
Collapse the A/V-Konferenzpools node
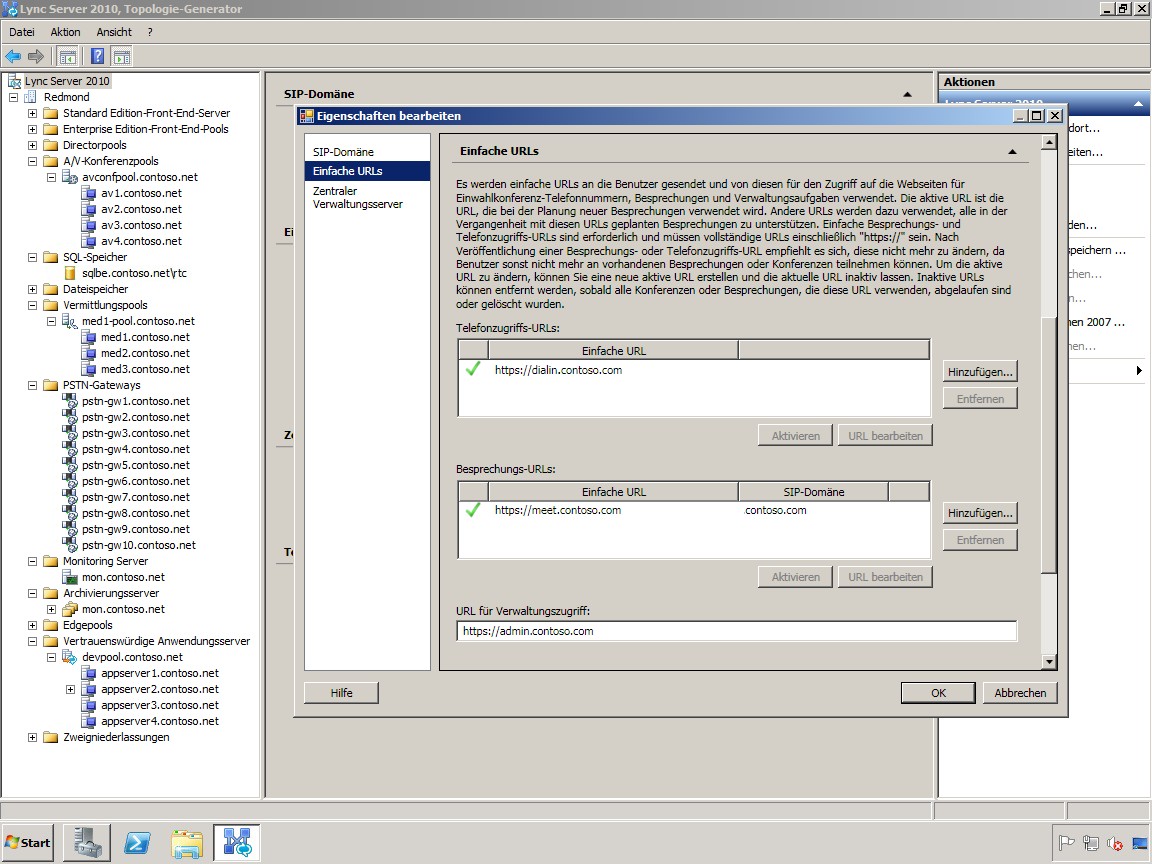click(x=32, y=161)
